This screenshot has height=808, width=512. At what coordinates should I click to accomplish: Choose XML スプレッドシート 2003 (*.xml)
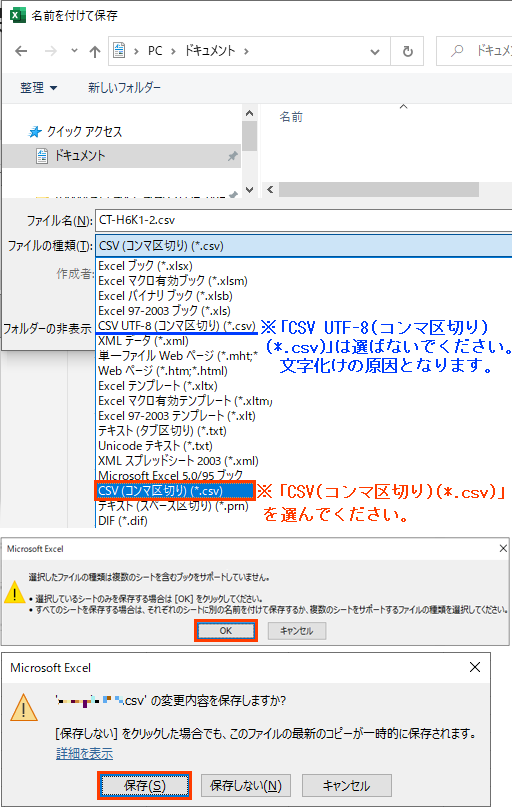(178, 460)
